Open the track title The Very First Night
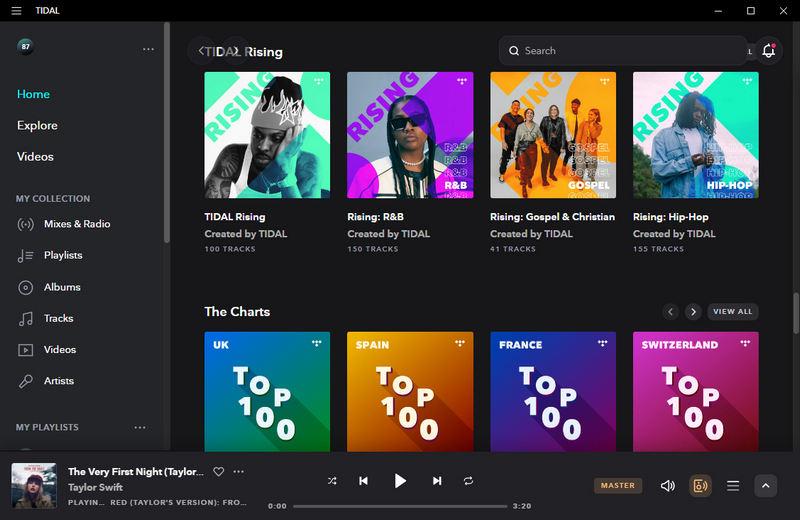This screenshot has width=800, height=520. point(136,472)
